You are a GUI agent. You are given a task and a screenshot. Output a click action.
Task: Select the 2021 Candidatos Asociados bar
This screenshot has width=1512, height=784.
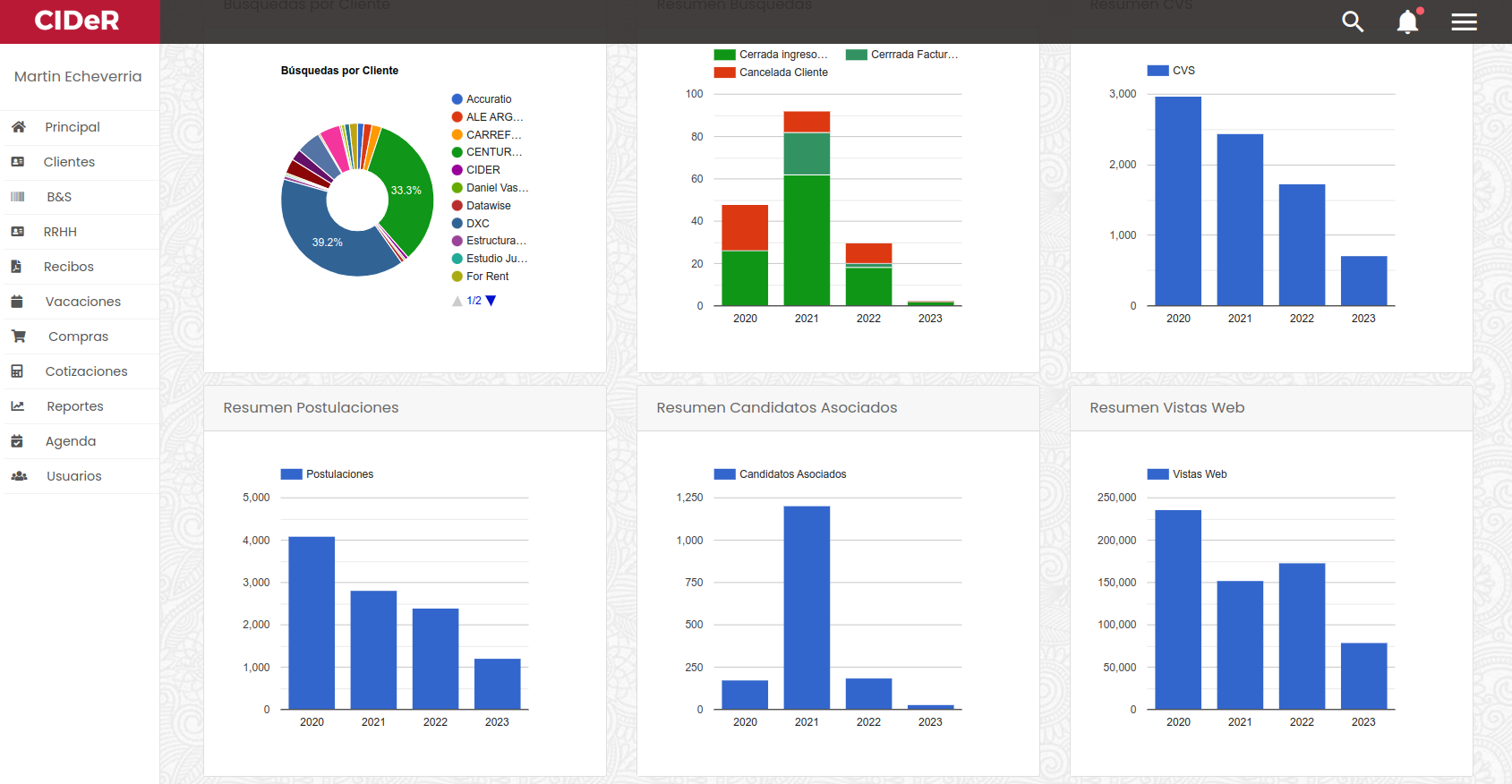tap(807, 608)
